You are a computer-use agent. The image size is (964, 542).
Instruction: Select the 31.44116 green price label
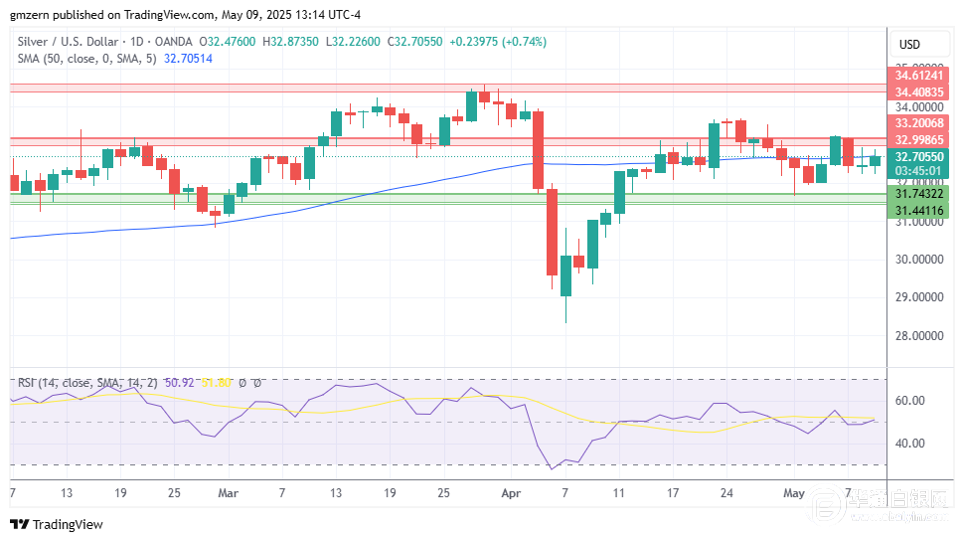(919, 210)
